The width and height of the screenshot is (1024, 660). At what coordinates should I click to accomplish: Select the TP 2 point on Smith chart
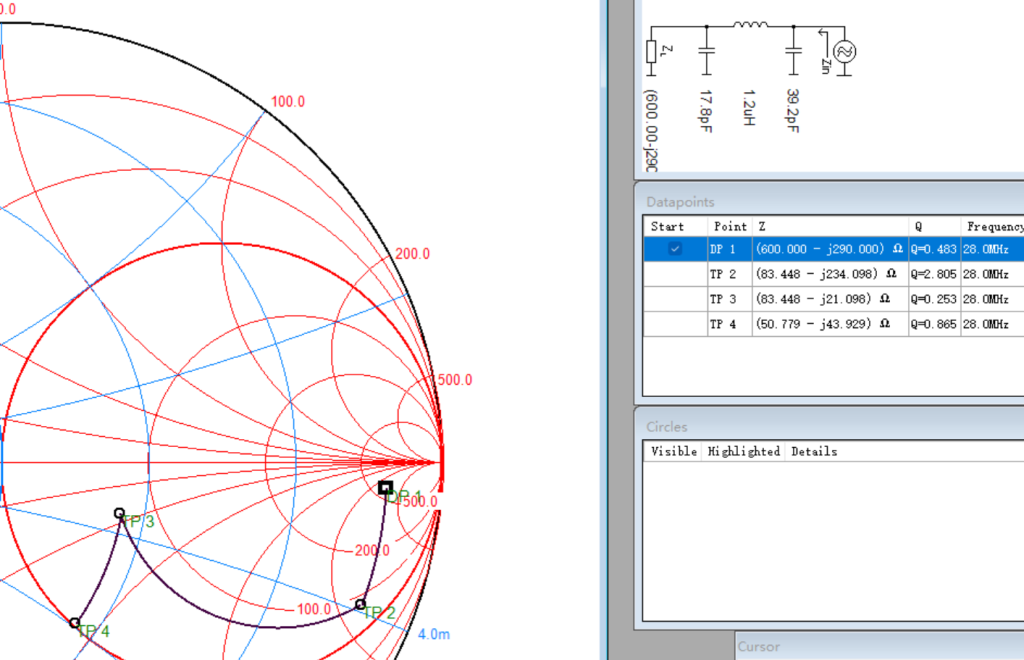360,605
